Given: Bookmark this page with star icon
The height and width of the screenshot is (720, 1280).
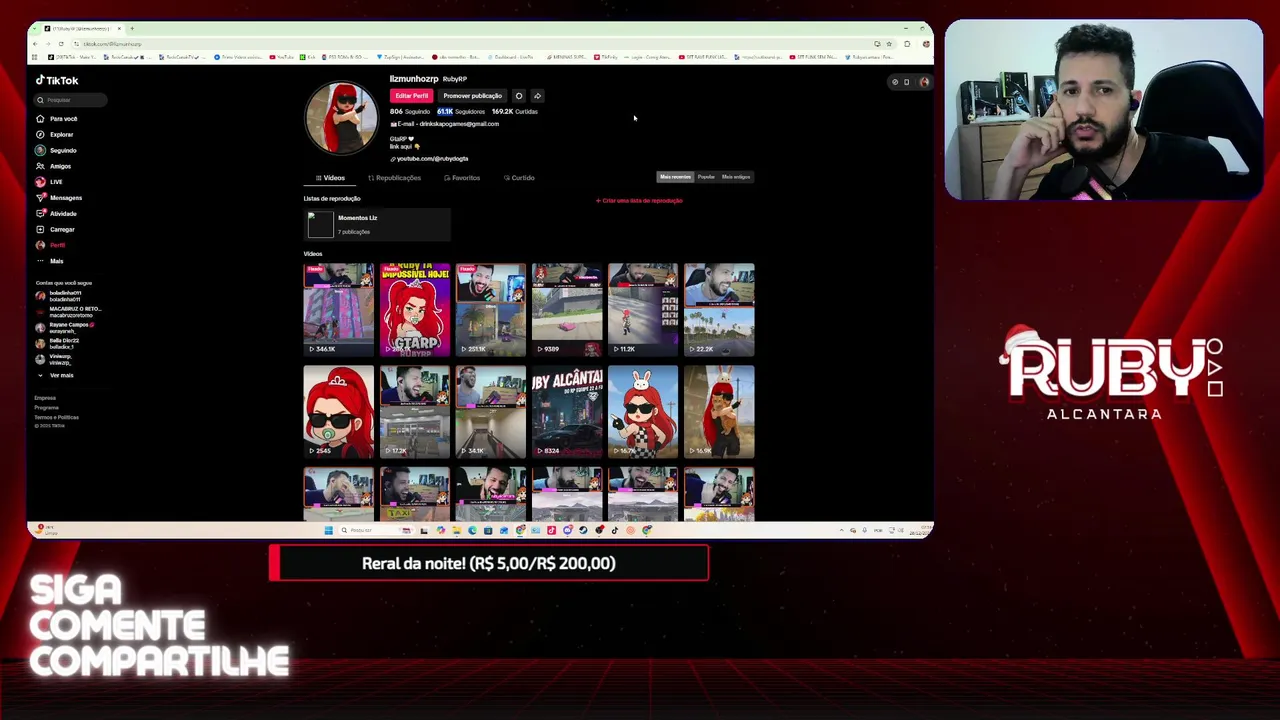Looking at the screenshot, I should point(888,44).
